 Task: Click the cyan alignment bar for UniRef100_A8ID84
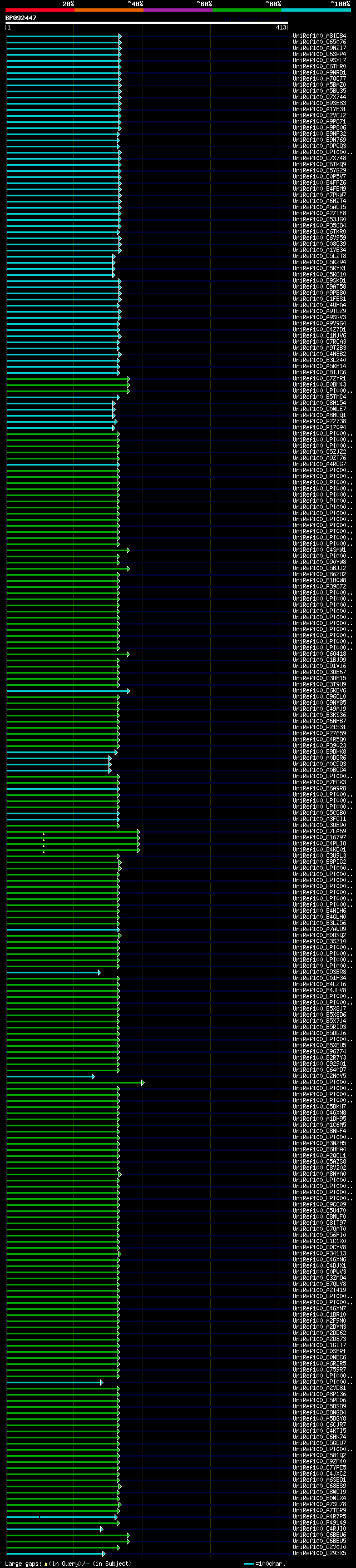coord(64,36)
